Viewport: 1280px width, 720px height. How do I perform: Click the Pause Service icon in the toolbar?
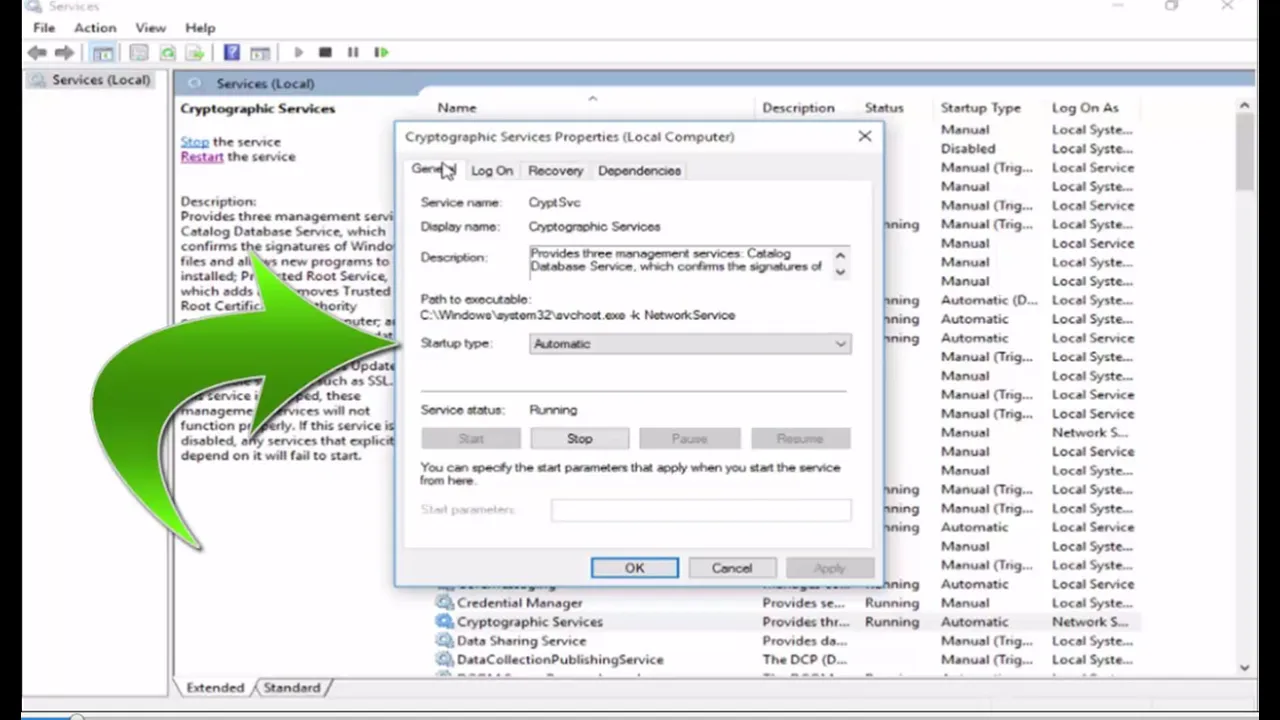point(353,52)
